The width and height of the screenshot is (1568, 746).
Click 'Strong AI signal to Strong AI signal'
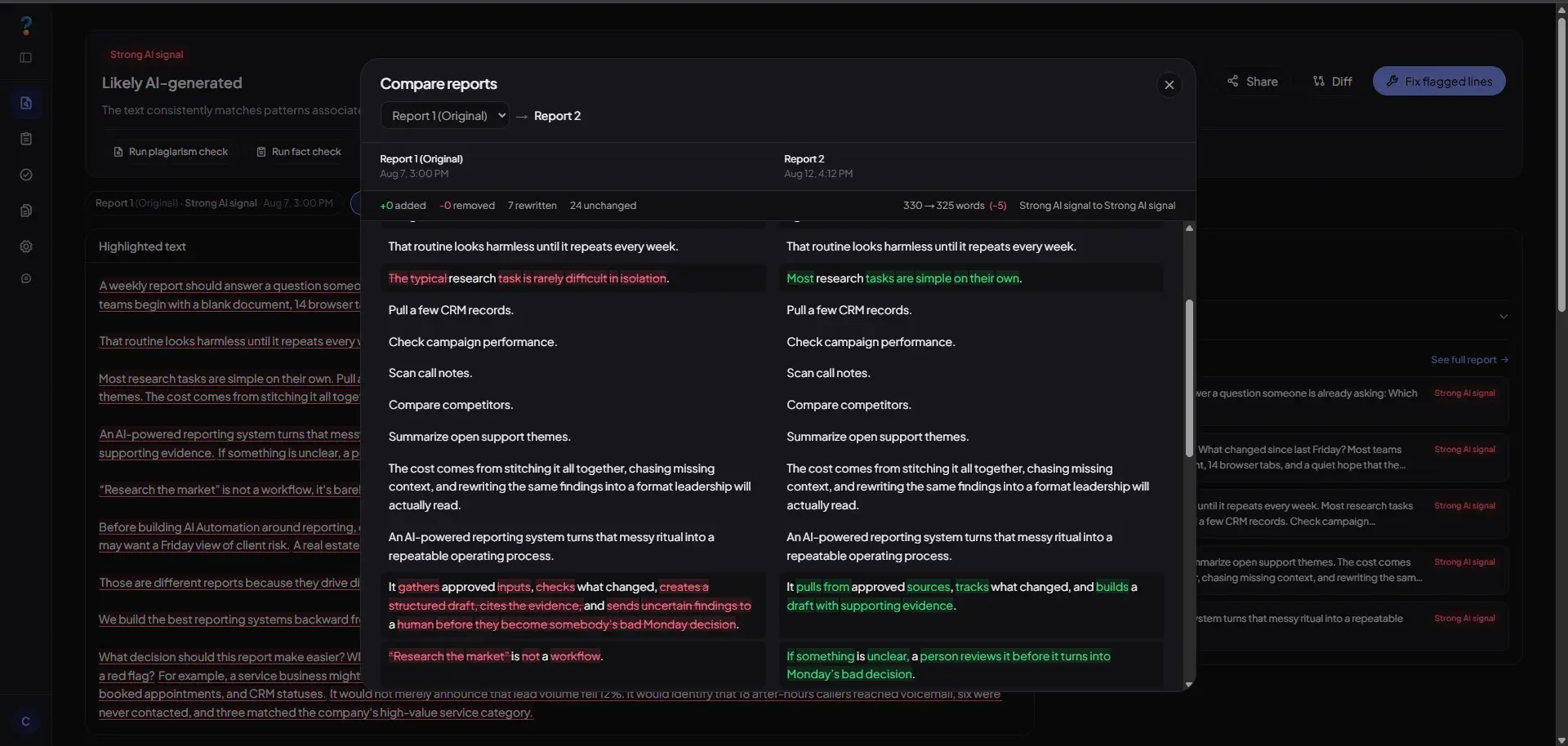tap(1097, 206)
